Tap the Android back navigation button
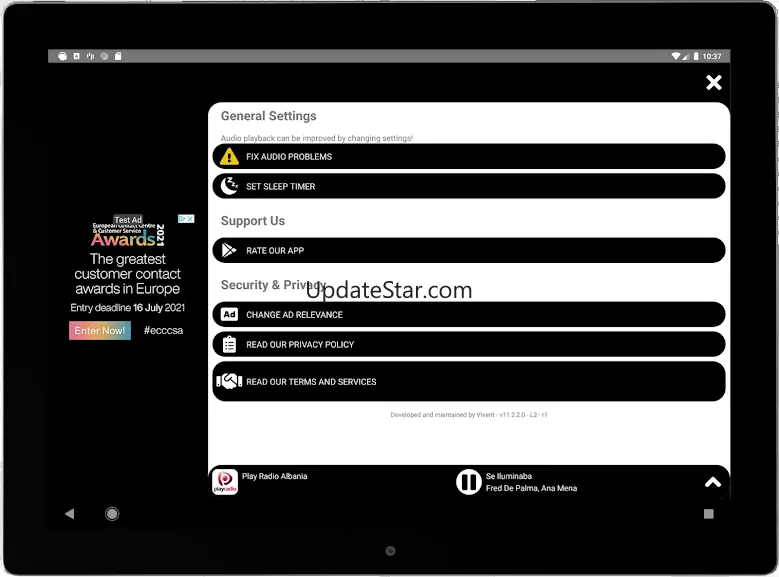This screenshot has height=577, width=779. (70, 514)
